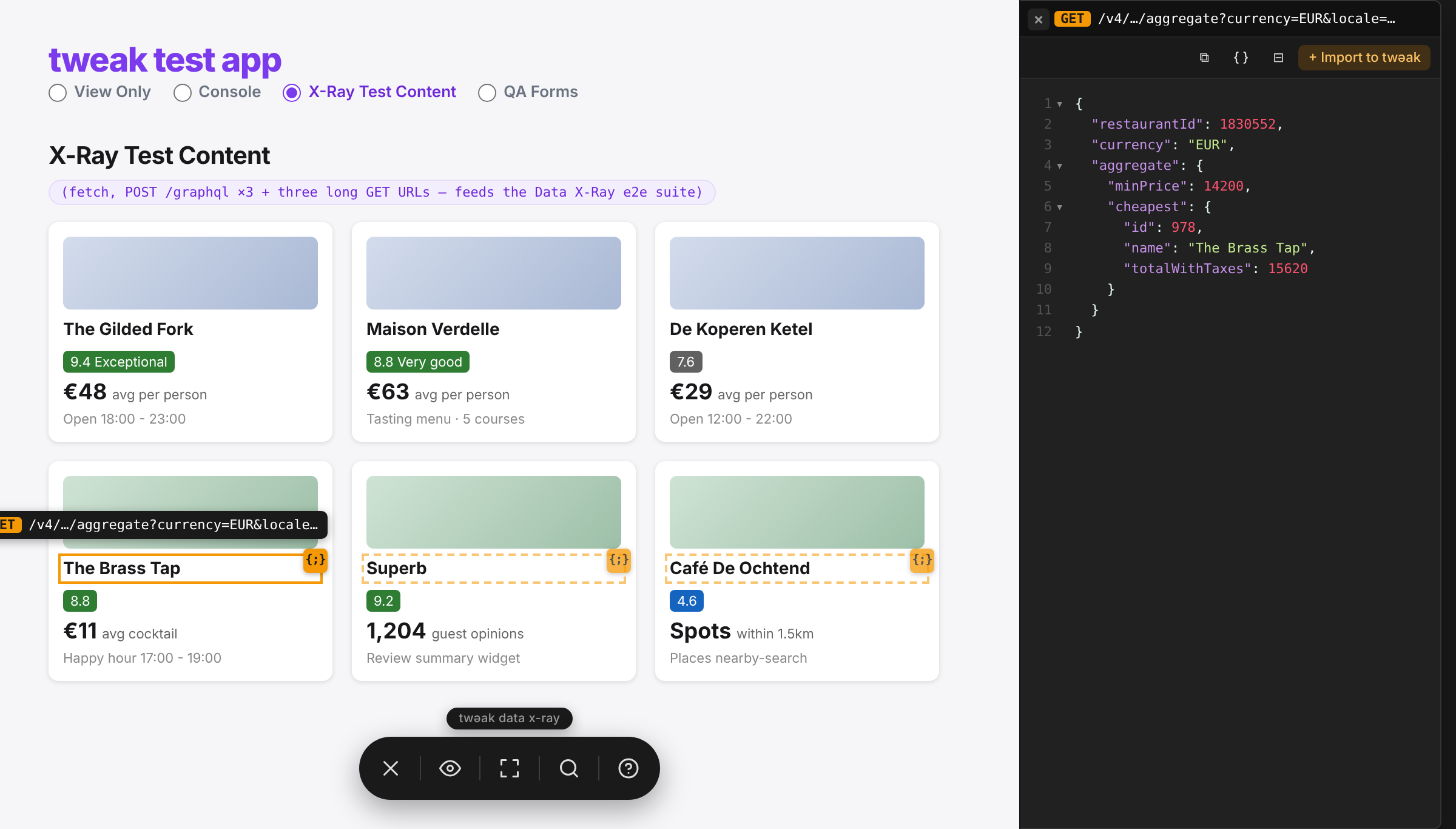Open the data x-ray search icon
Viewport: 1456px width, 829px height.
click(x=569, y=768)
